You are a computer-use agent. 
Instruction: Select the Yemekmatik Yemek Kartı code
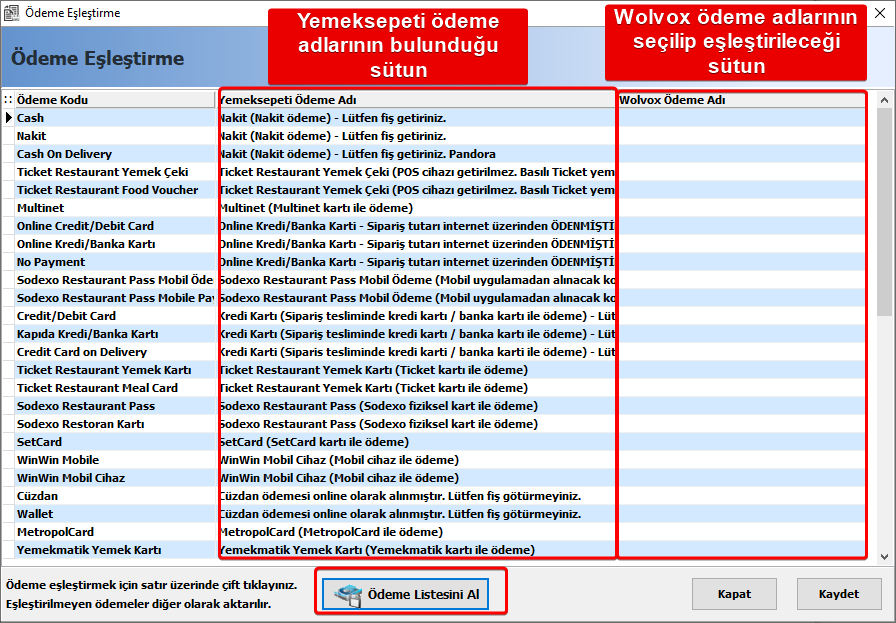pyautogui.click(x=115, y=550)
